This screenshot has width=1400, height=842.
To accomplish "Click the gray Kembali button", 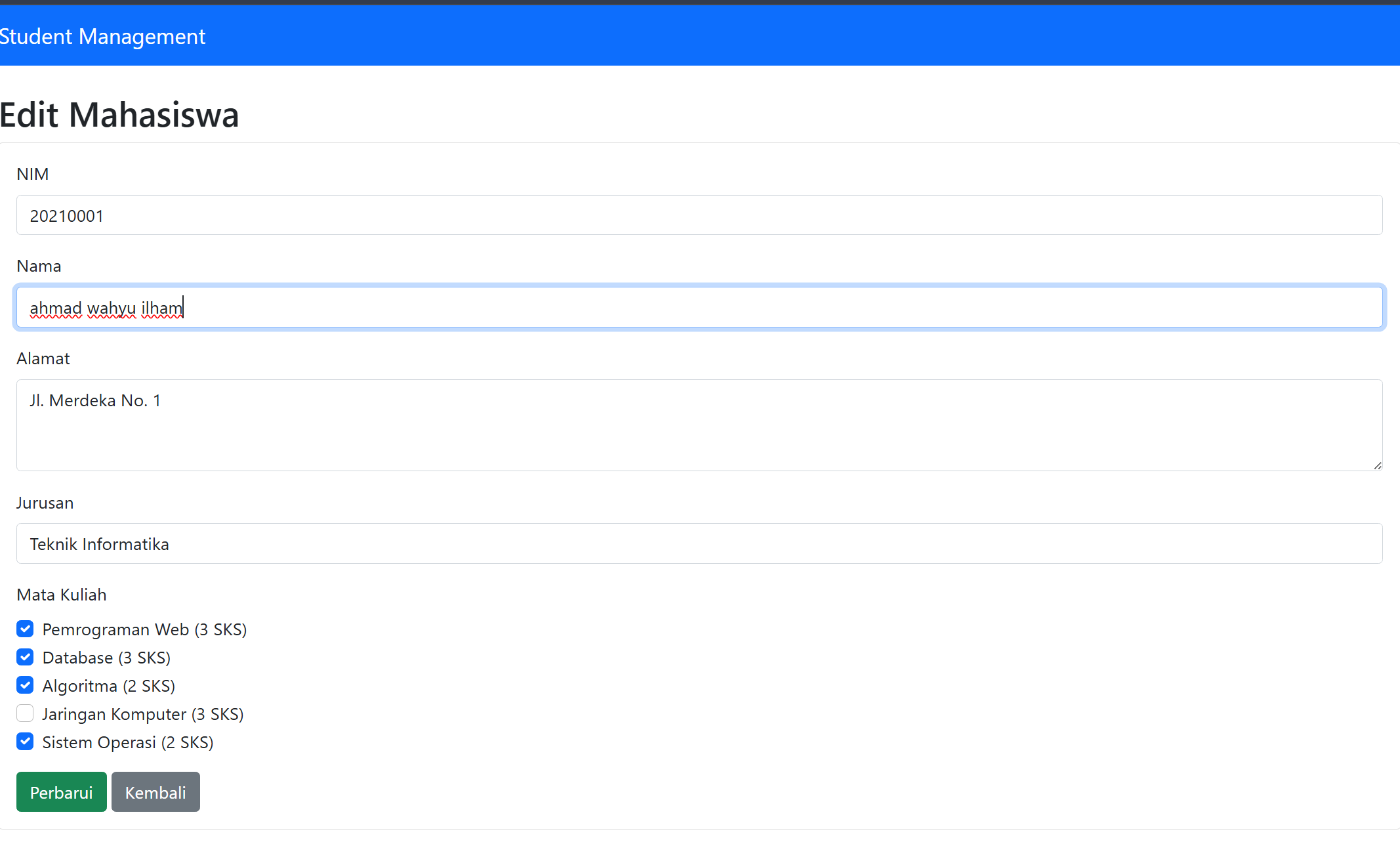I will [x=155, y=792].
